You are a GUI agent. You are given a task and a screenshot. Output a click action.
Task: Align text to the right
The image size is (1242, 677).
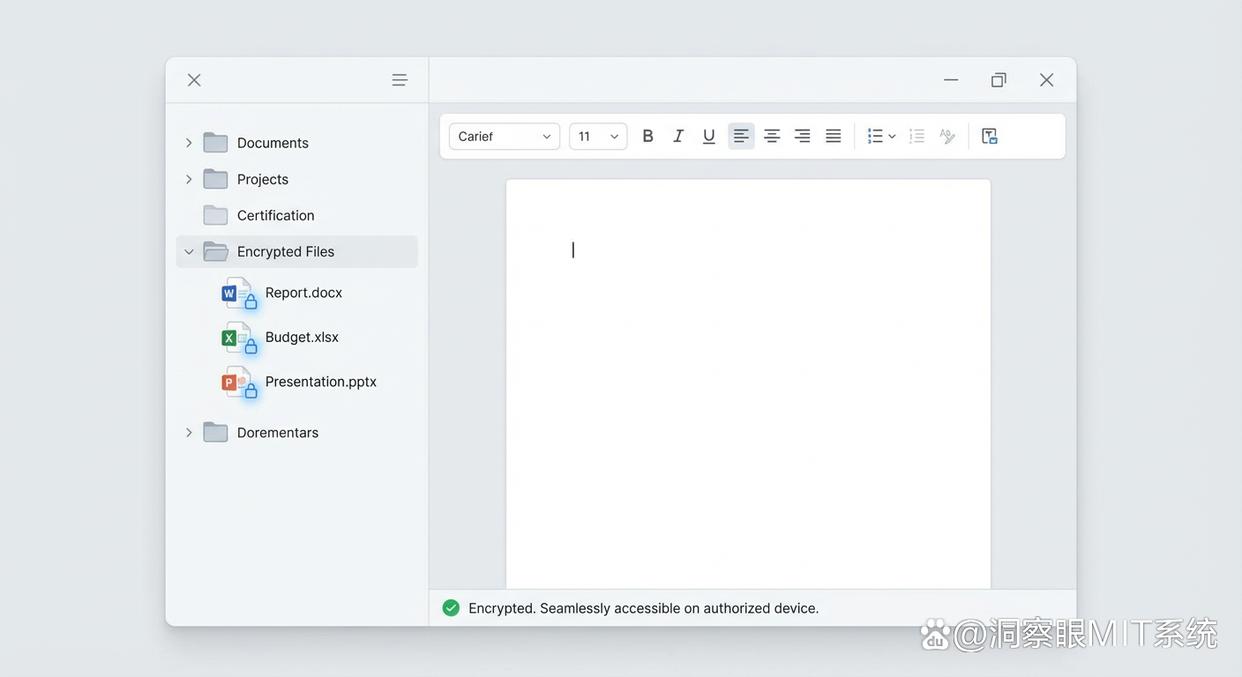click(802, 136)
